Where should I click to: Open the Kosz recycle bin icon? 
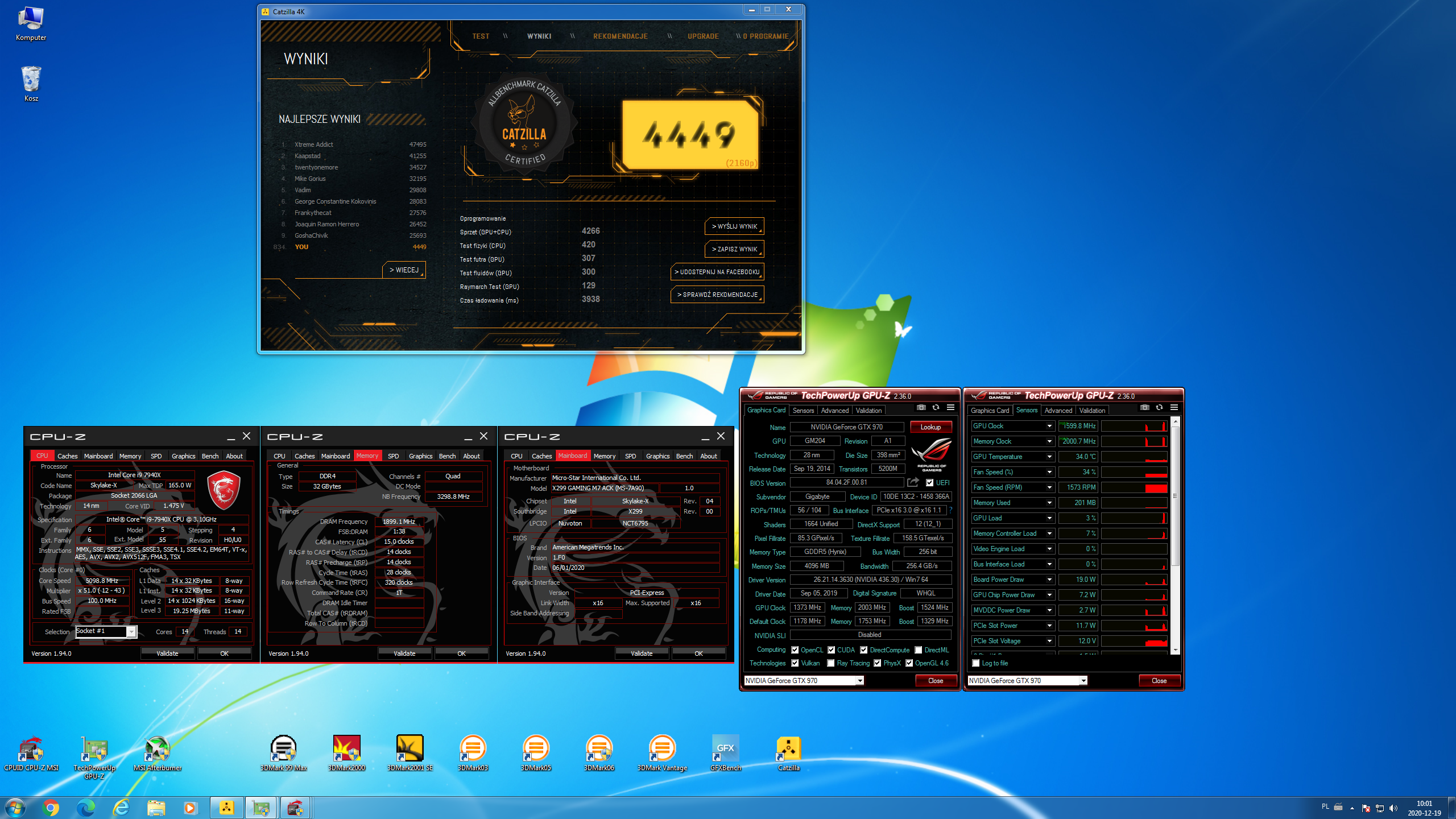[x=31, y=84]
